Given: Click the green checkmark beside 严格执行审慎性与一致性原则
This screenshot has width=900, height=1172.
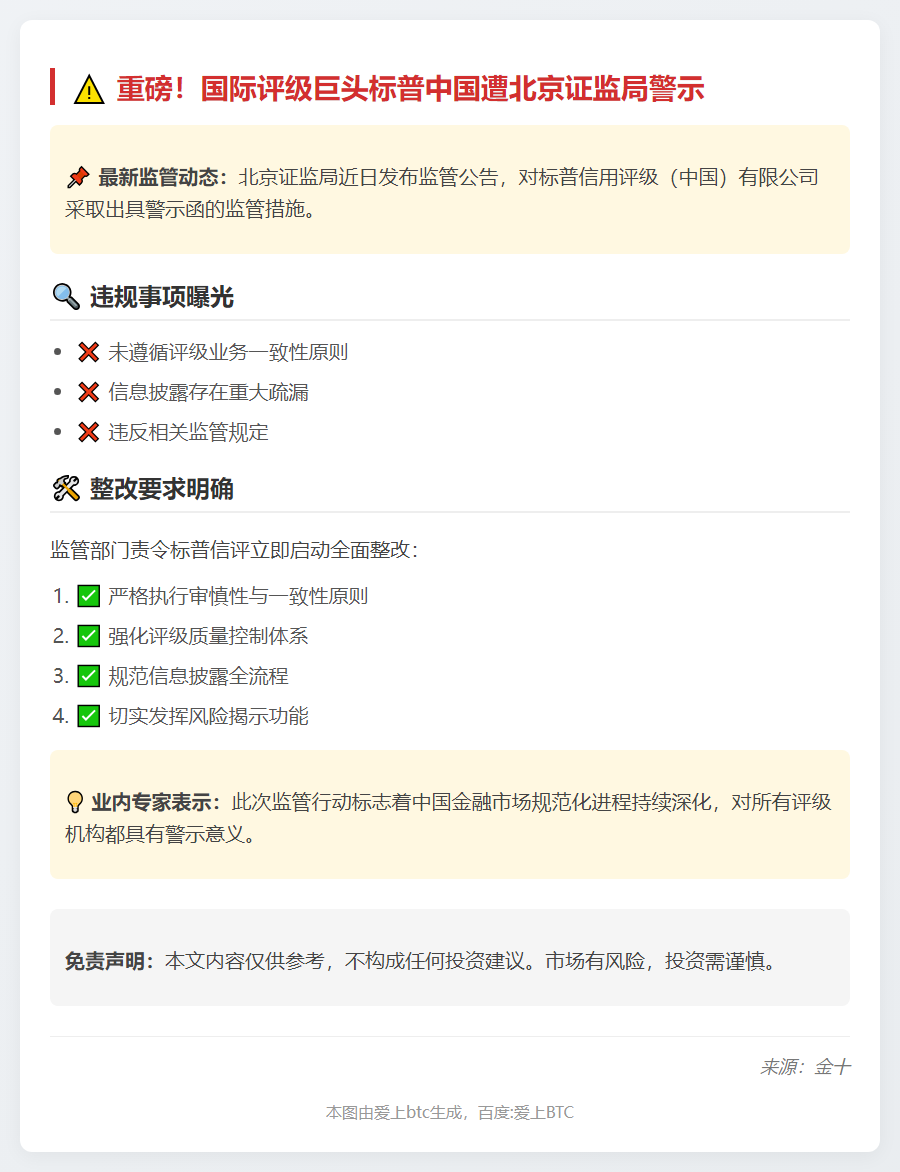Looking at the screenshot, I should (x=88, y=596).
